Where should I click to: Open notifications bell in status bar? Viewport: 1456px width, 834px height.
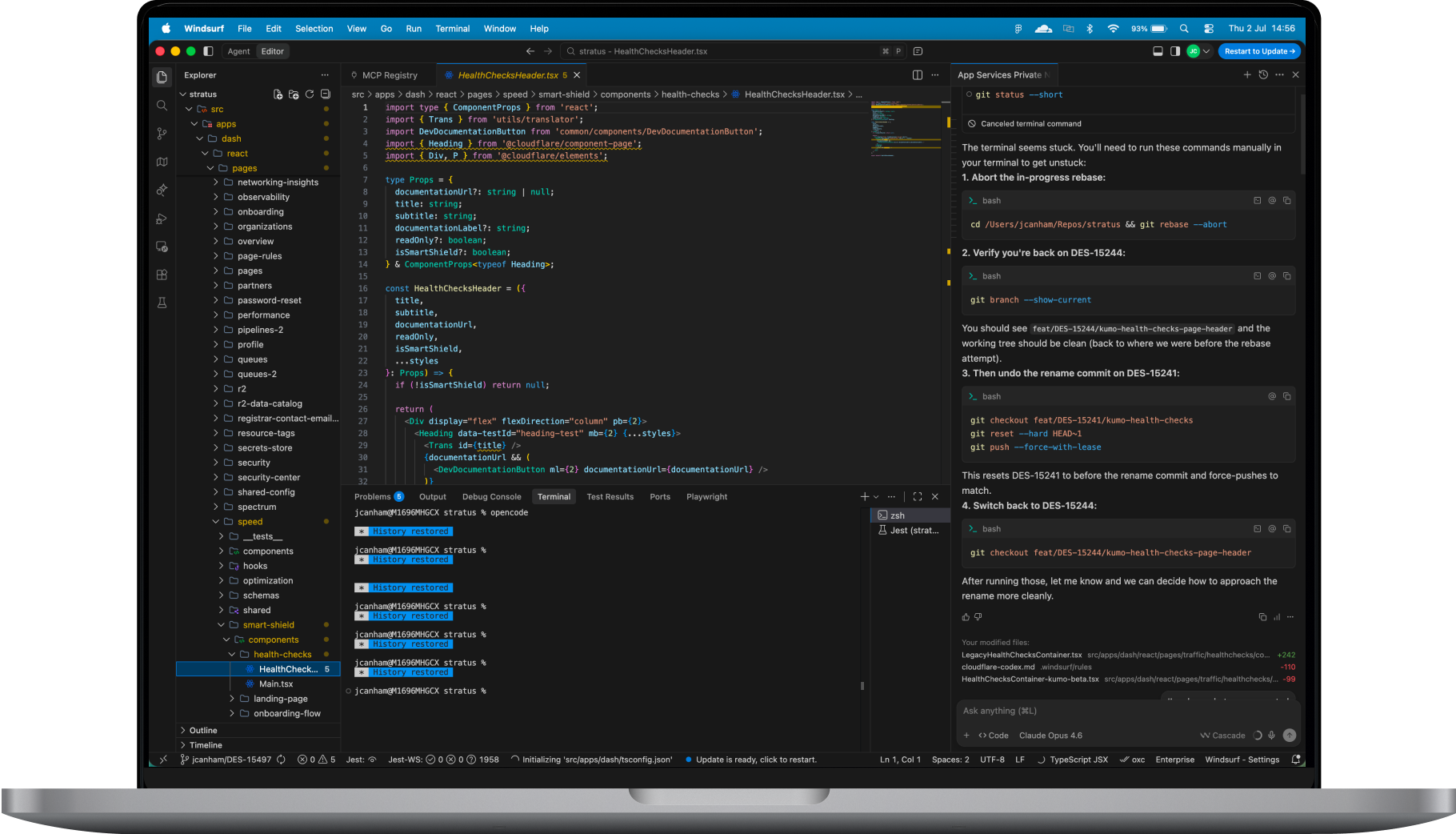[x=1295, y=760]
